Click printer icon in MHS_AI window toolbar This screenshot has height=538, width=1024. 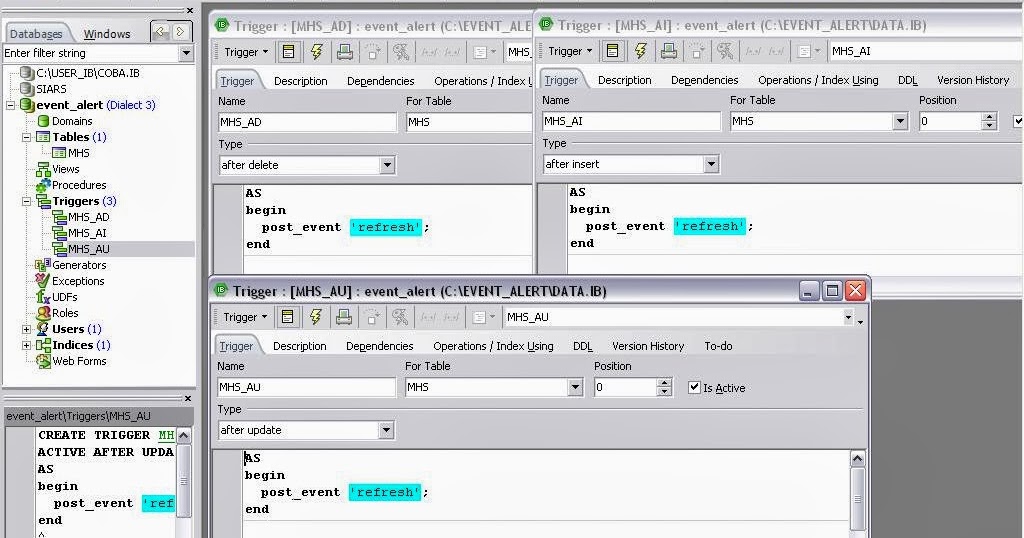click(668, 51)
